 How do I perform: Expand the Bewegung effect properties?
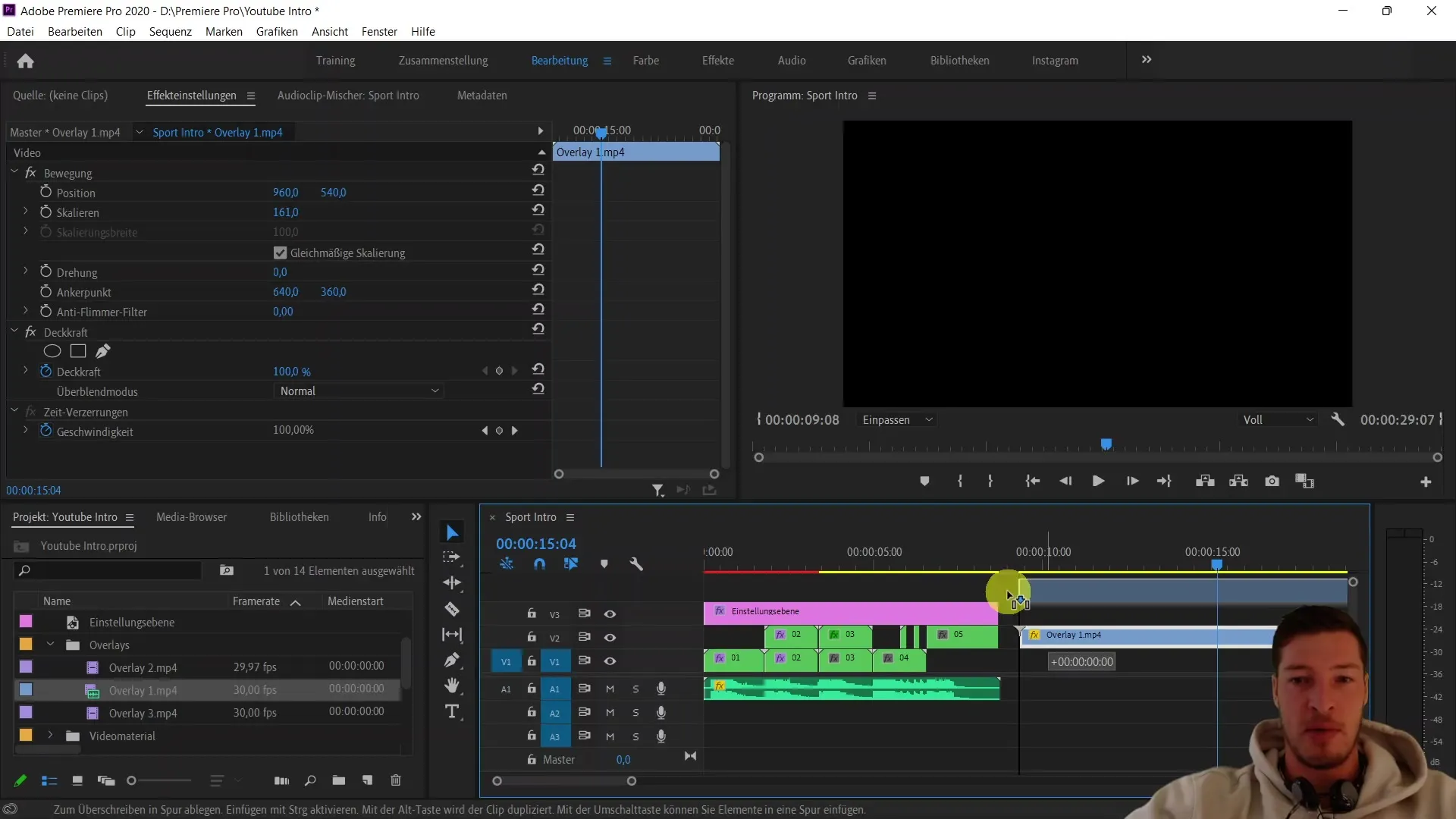[15, 172]
